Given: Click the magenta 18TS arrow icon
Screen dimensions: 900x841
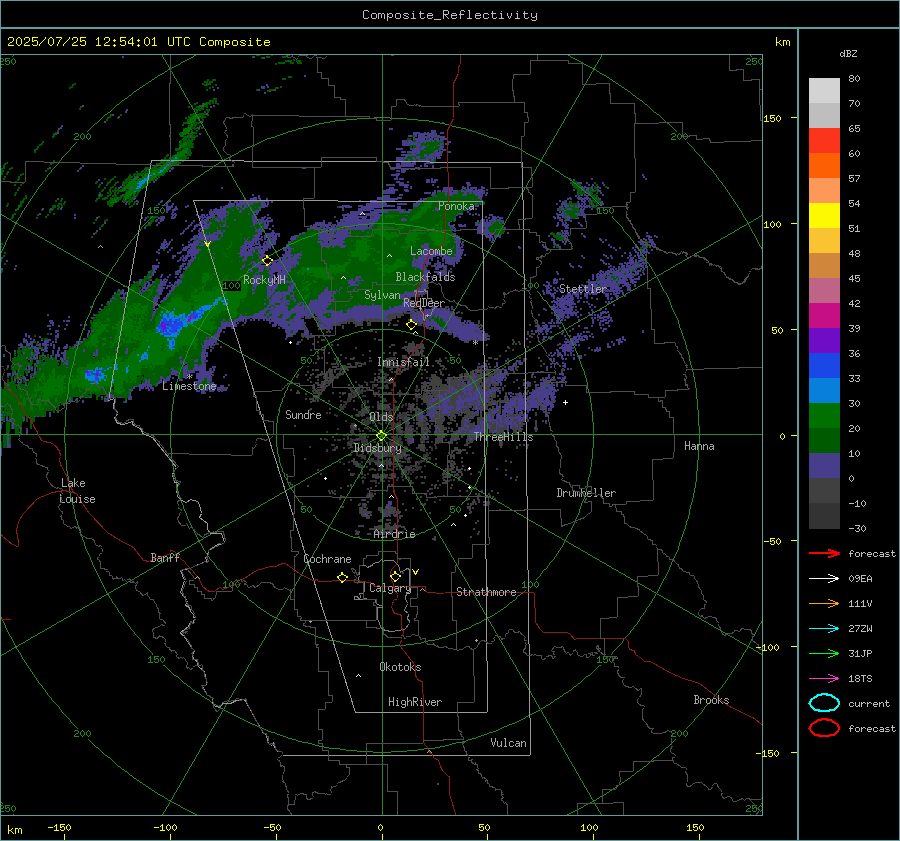Looking at the screenshot, I should click(824, 679).
